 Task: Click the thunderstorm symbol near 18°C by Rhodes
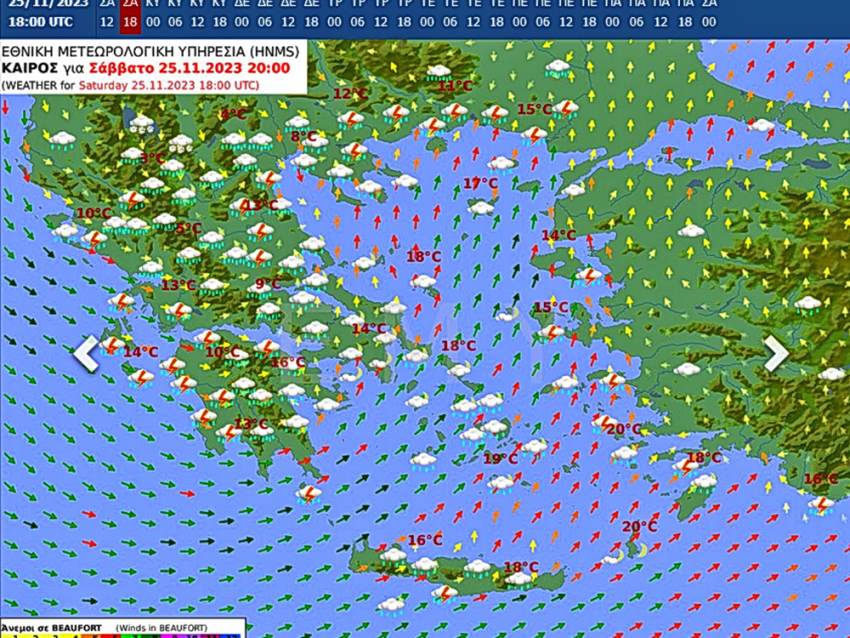[685, 465]
